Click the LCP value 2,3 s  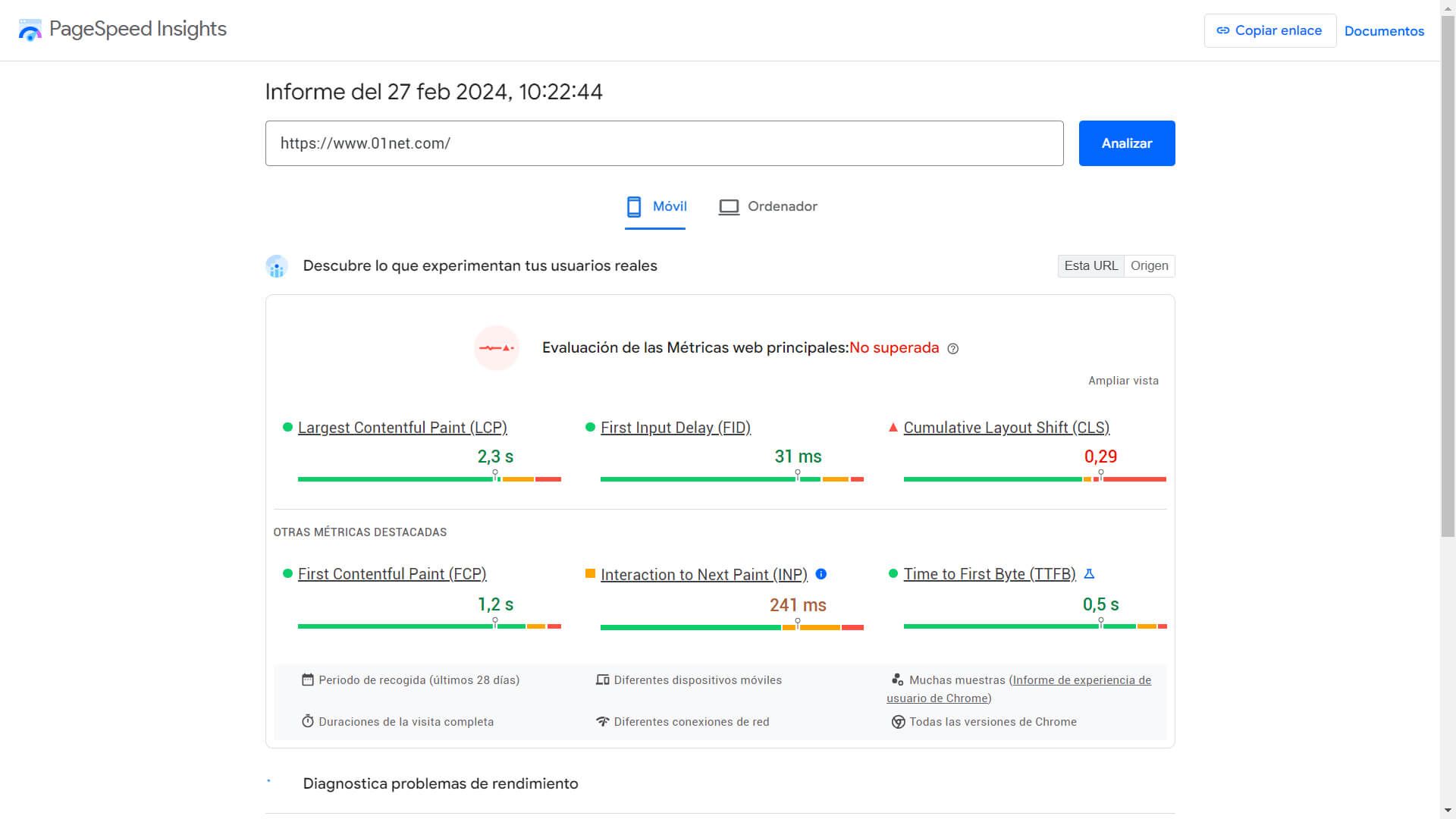click(x=495, y=457)
